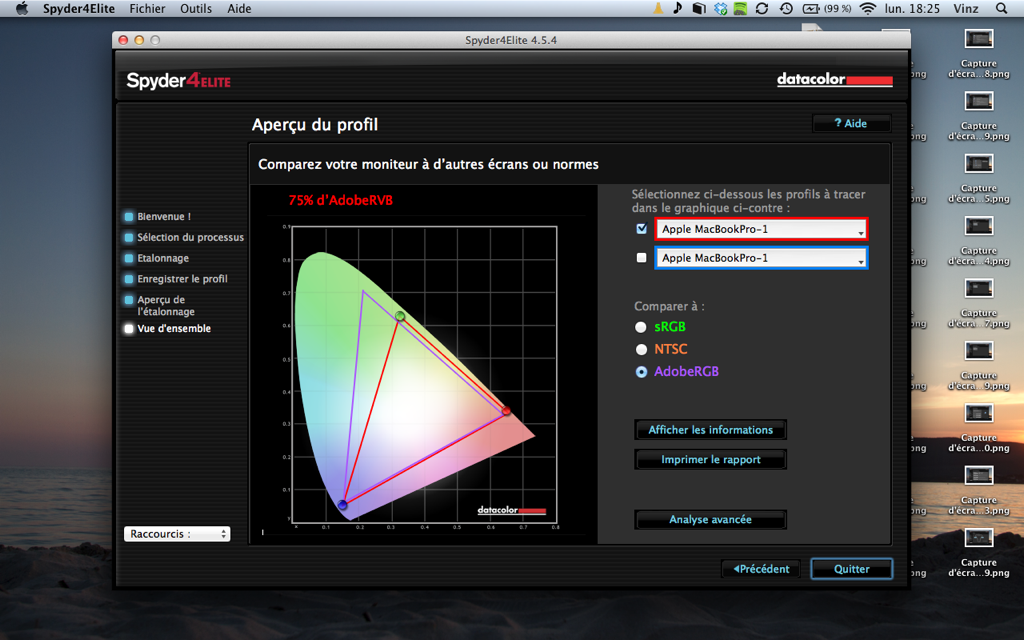
Task: Open the Outils menu
Action: [196, 8]
